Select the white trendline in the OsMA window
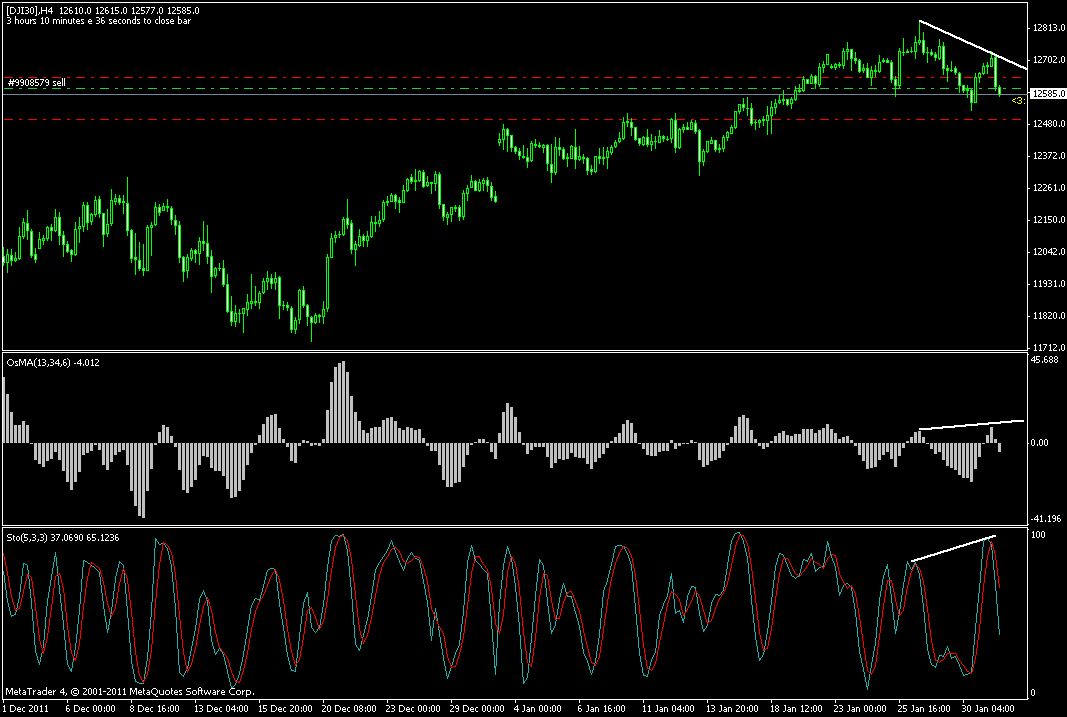 pos(971,425)
